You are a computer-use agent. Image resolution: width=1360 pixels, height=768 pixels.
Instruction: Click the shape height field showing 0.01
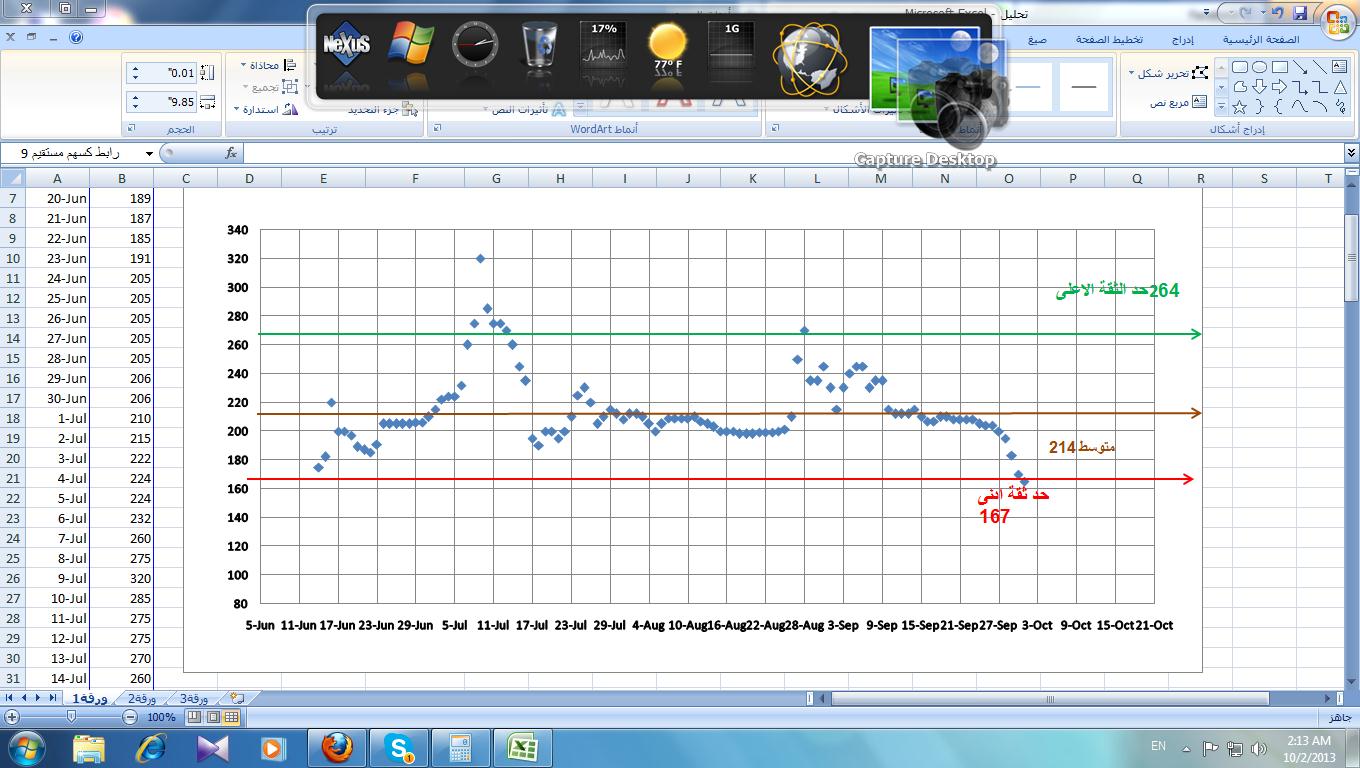pyautogui.click(x=161, y=73)
